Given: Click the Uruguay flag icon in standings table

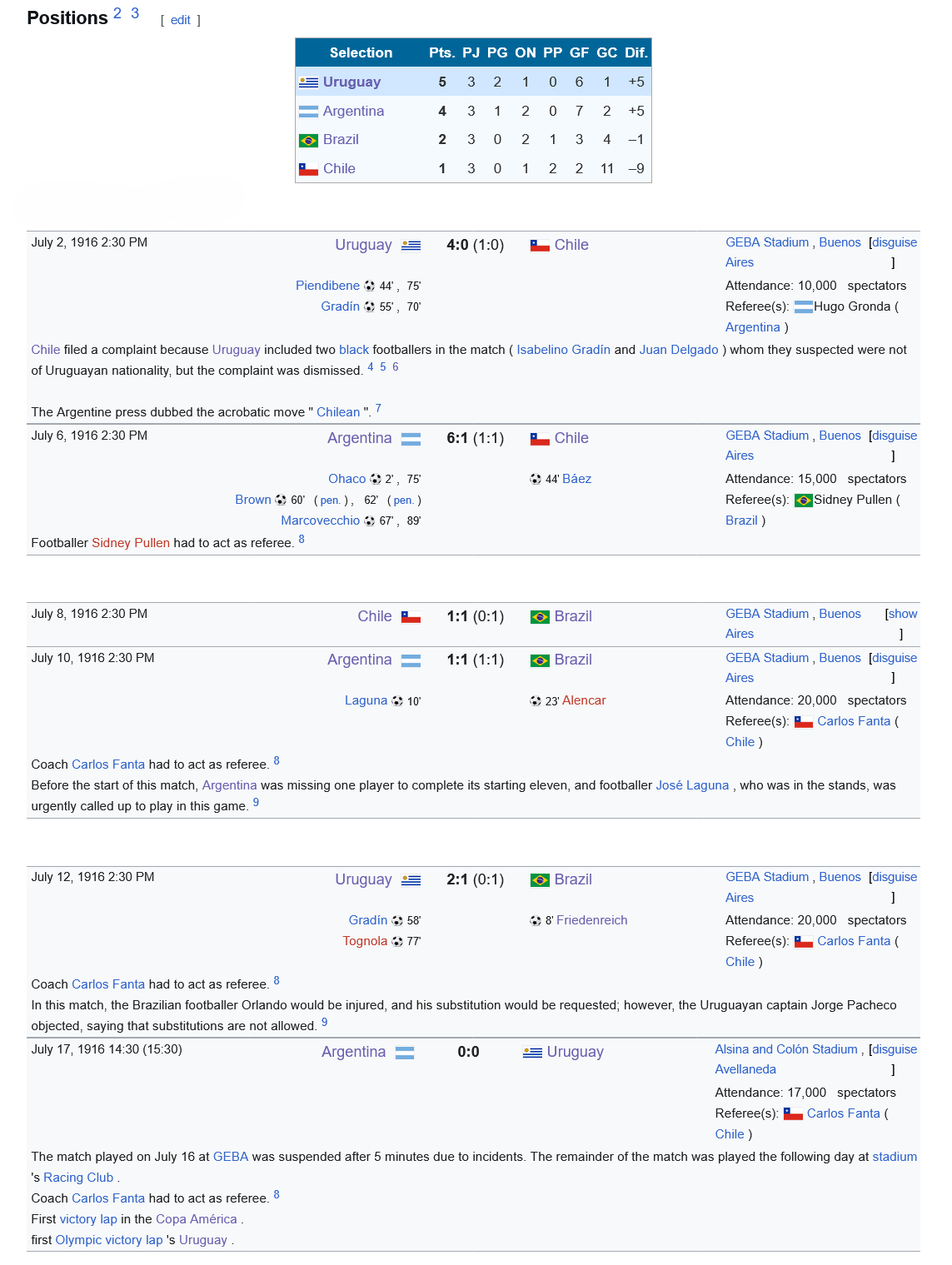Looking at the screenshot, I should coord(308,82).
